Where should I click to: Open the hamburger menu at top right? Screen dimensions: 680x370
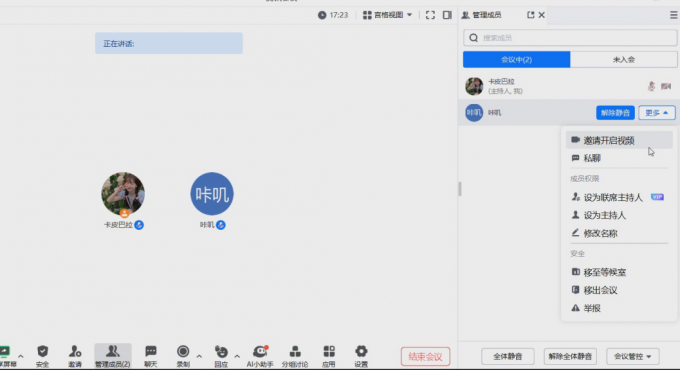pos(673,15)
